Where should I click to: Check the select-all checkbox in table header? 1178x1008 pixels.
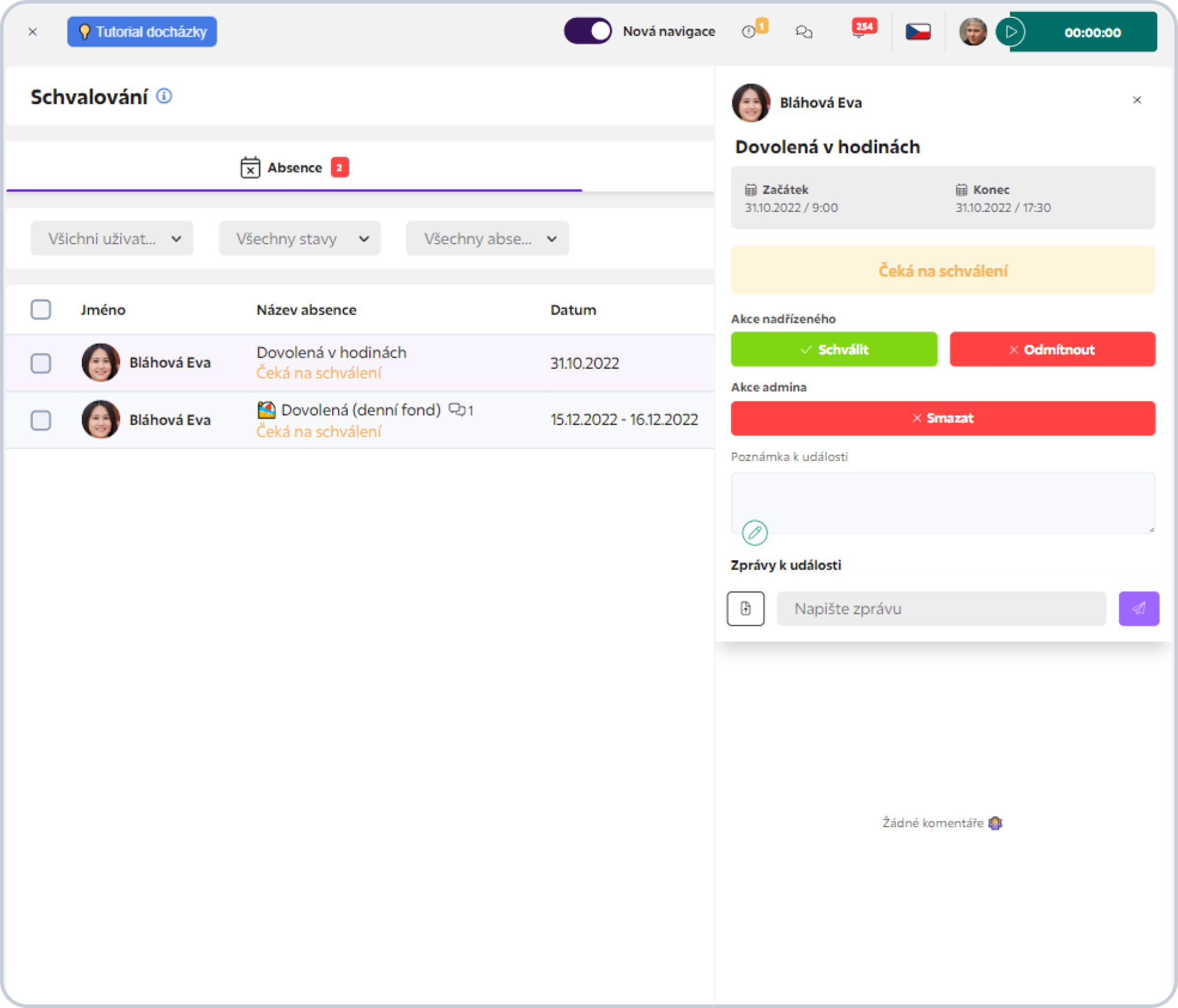point(41,309)
